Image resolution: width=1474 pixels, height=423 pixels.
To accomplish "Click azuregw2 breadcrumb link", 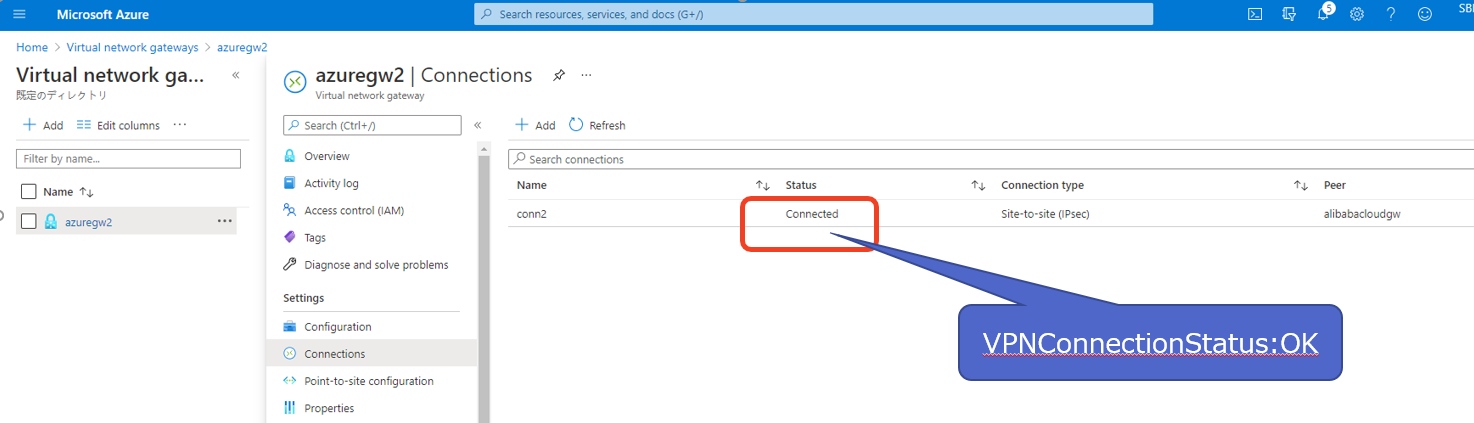I will coord(242,47).
